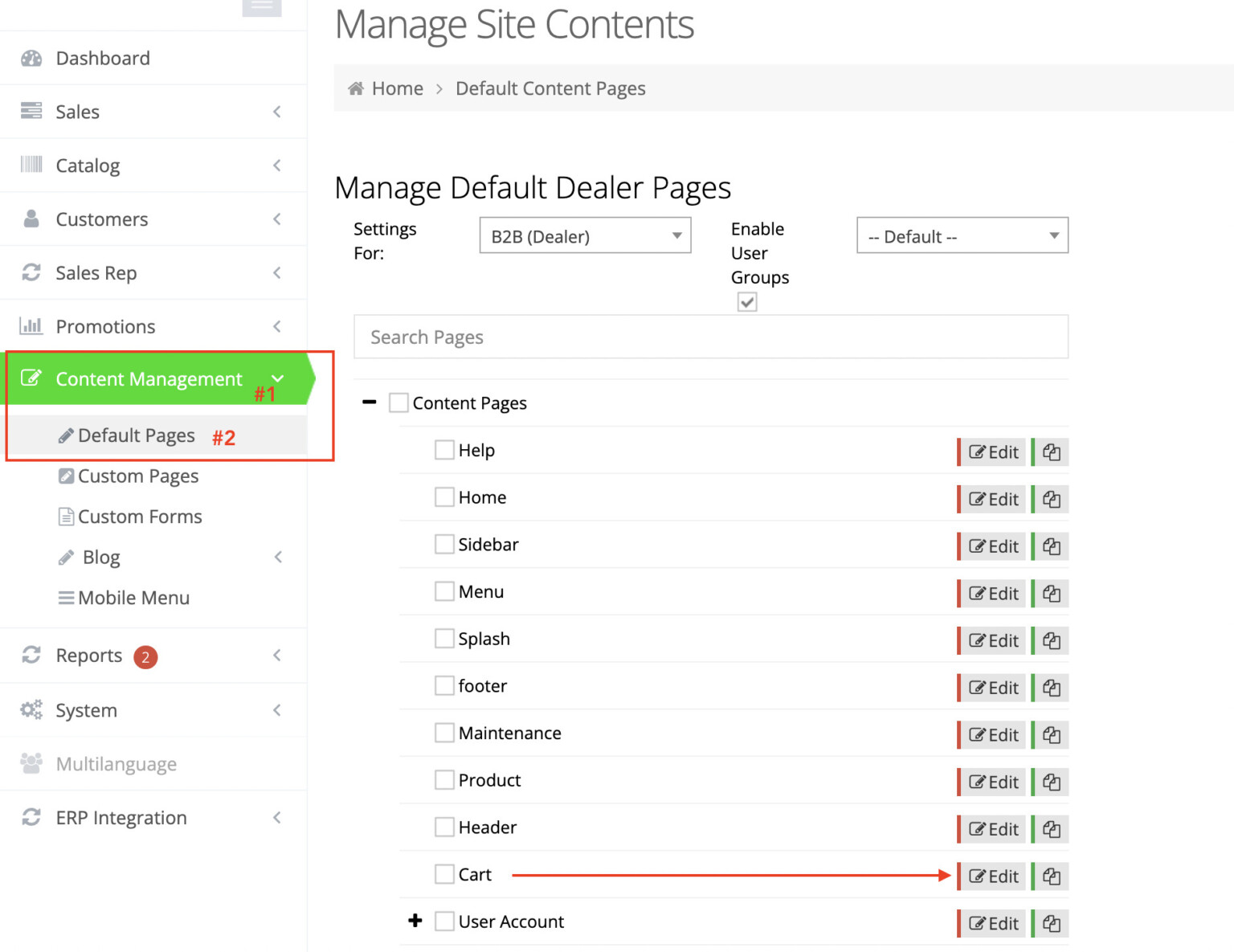
Task: Select the Catalog barcode icon
Action: click(x=32, y=165)
